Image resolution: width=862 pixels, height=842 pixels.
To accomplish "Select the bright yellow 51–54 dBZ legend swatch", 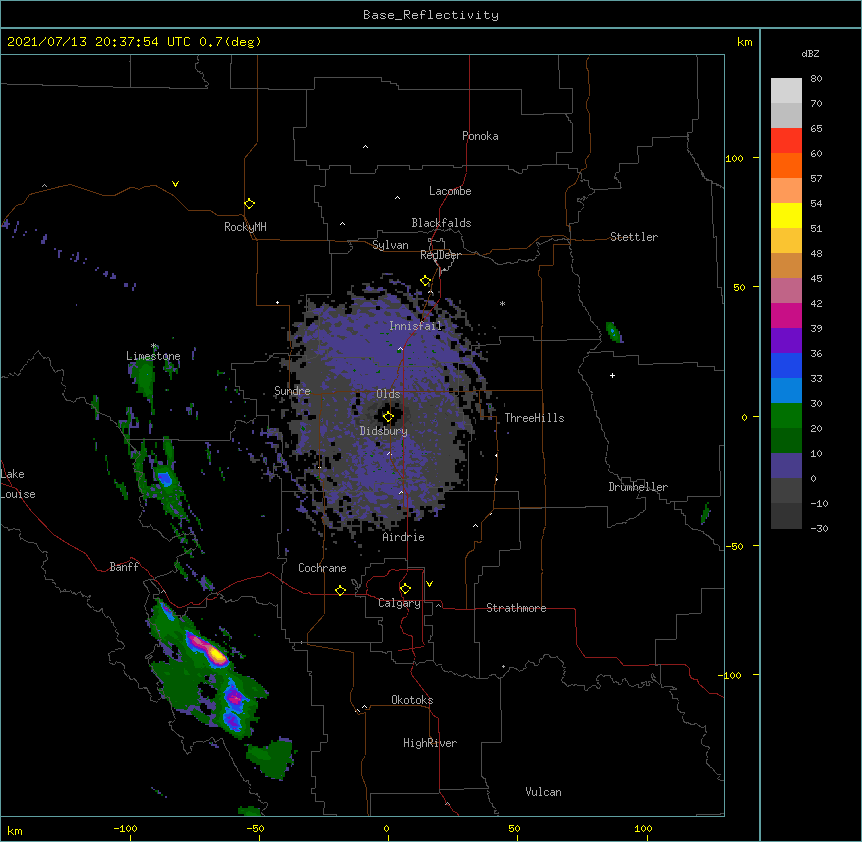I will point(786,215).
